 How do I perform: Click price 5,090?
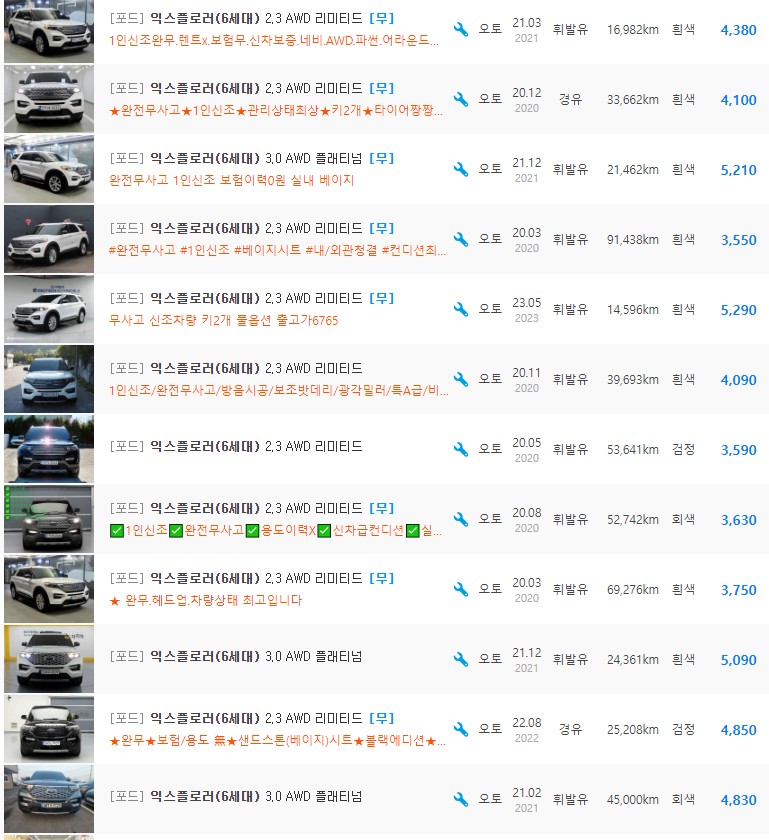(x=738, y=660)
